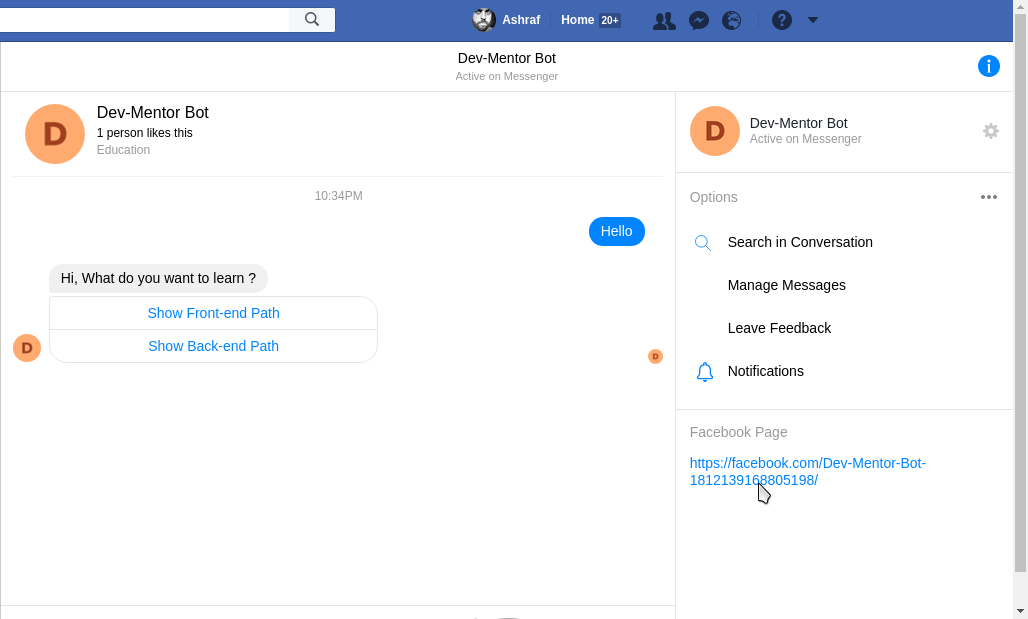Viewport: 1028px width, 619px height.
Task: Select Manage Messages option
Action: click(x=787, y=285)
